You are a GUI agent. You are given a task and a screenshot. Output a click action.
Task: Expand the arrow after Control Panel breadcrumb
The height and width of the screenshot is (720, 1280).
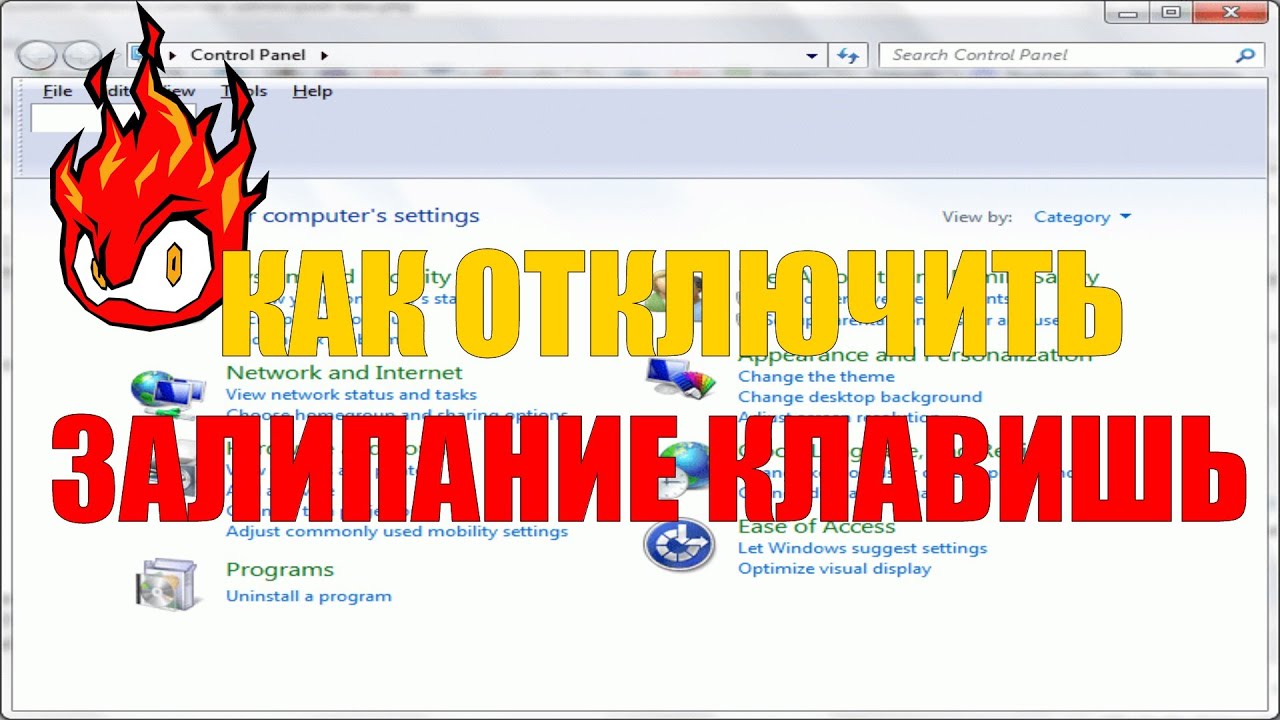[x=324, y=55]
